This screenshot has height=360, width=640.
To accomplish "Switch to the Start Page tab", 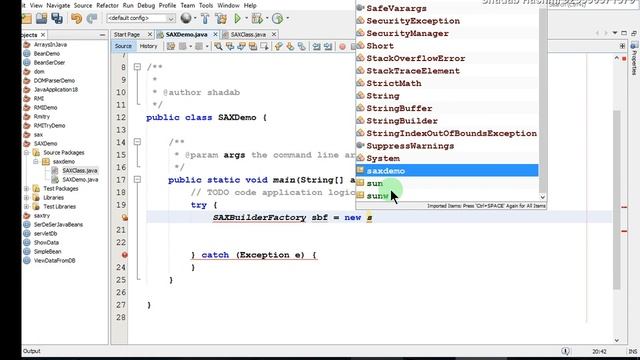I will pos(127,35).
